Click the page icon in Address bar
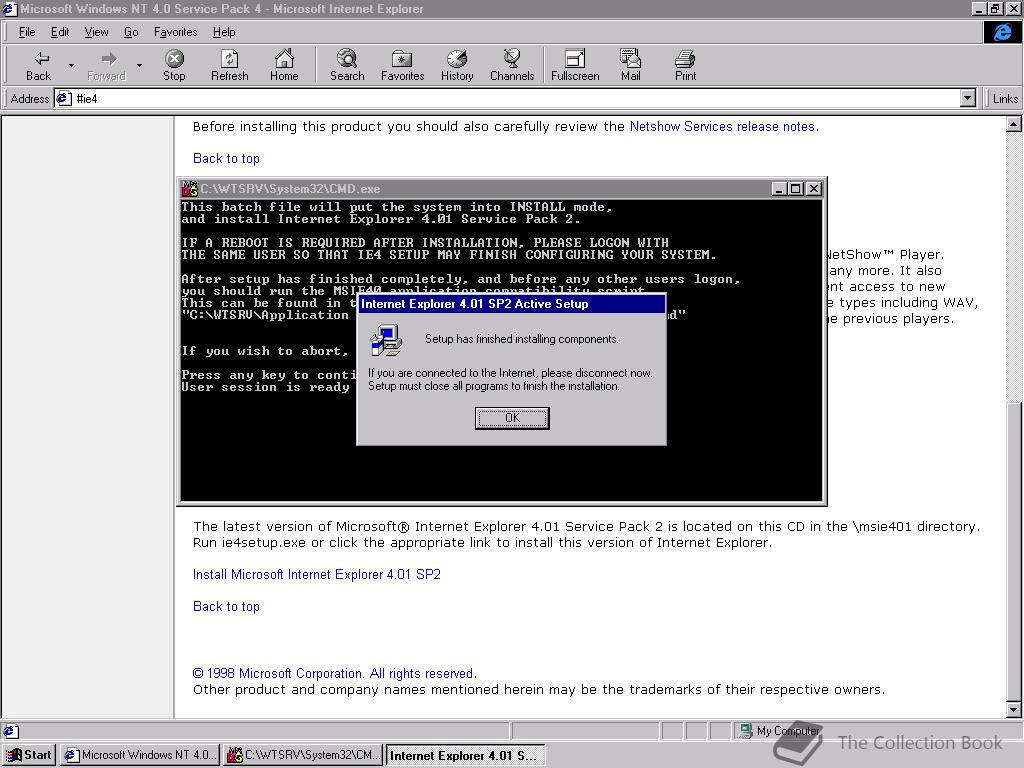 click(63, 99)
